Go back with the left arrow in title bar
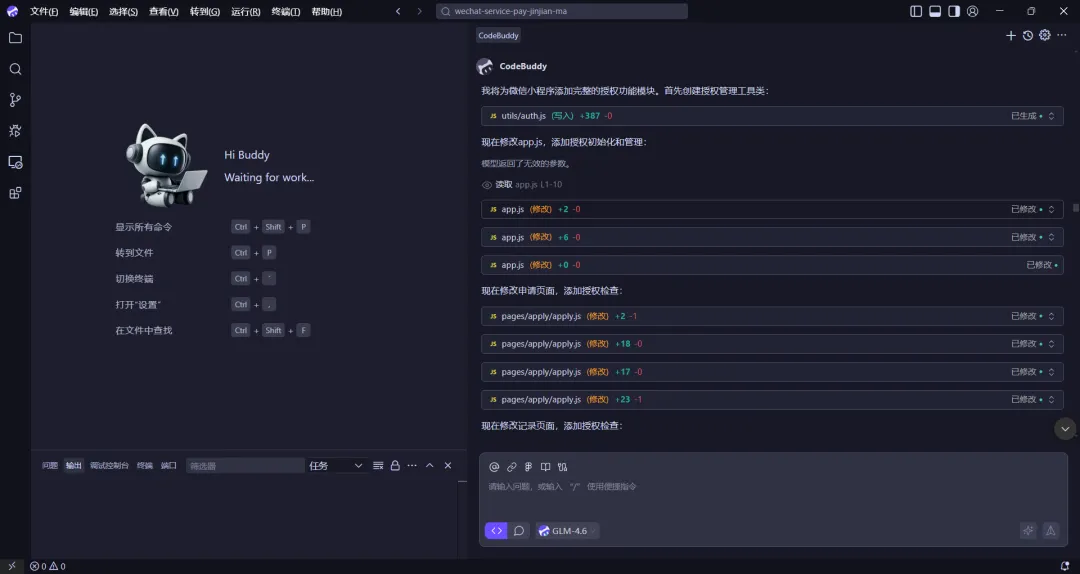Screen dimensions: 1080x574 (x=398, y=11)
